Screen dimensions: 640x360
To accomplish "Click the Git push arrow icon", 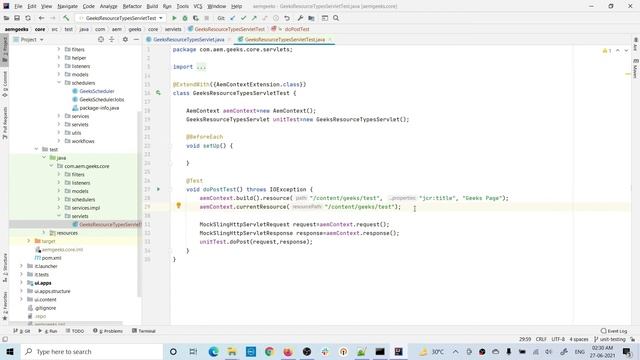I will pyautogui.click(x=254, y=18).
